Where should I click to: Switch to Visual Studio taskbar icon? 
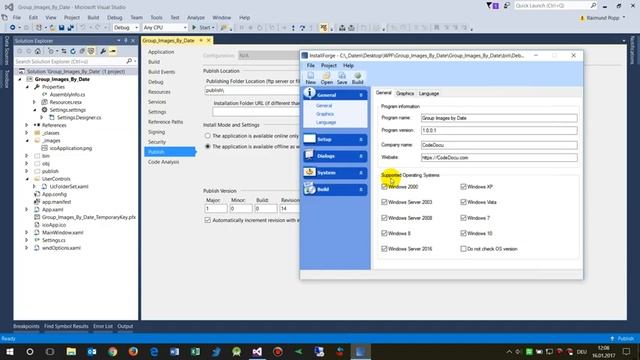(x=257, y=351)
